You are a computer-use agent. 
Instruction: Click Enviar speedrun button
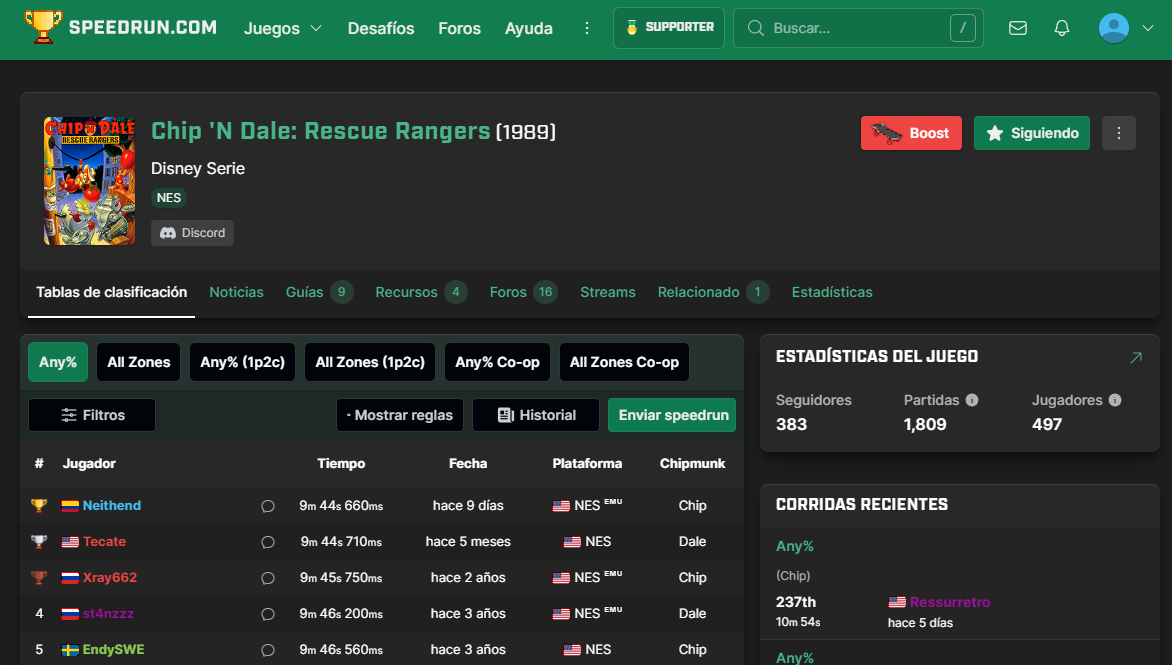(x=672, y=415)
